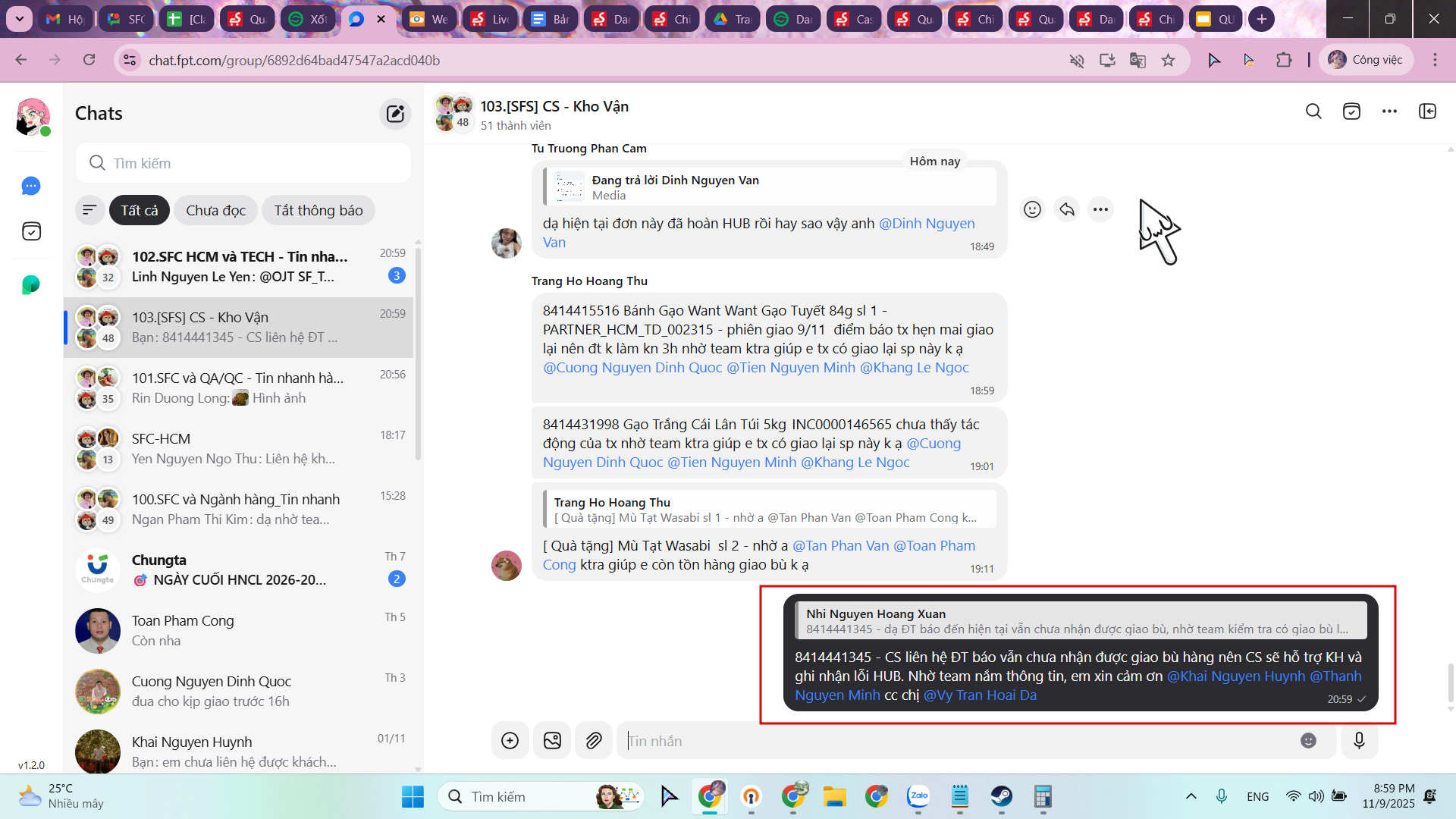Click the voice message microphone icon
The height and width of the screenshot is (819, 1456).
pyautogui.click(x=1359, y=741)
